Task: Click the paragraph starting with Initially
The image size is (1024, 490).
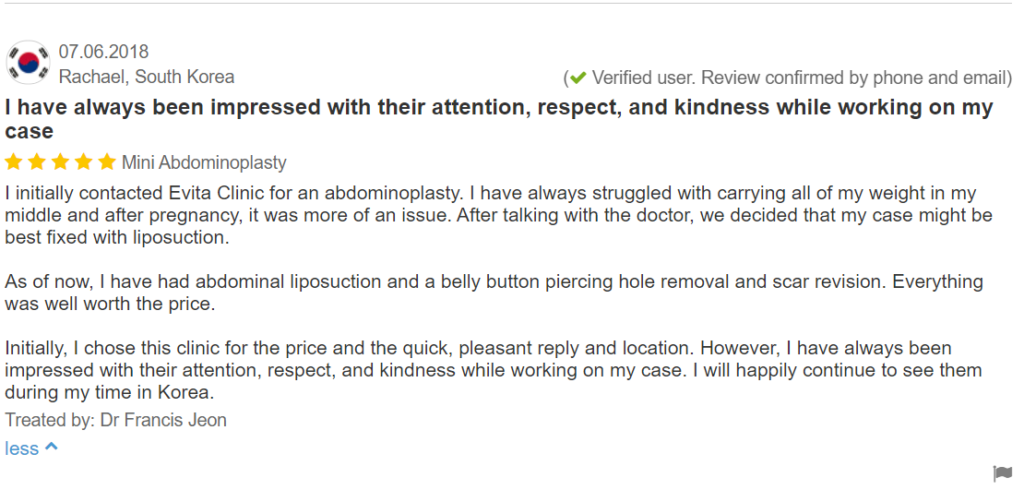Action: pyautogui.click(x=493, y=370)
